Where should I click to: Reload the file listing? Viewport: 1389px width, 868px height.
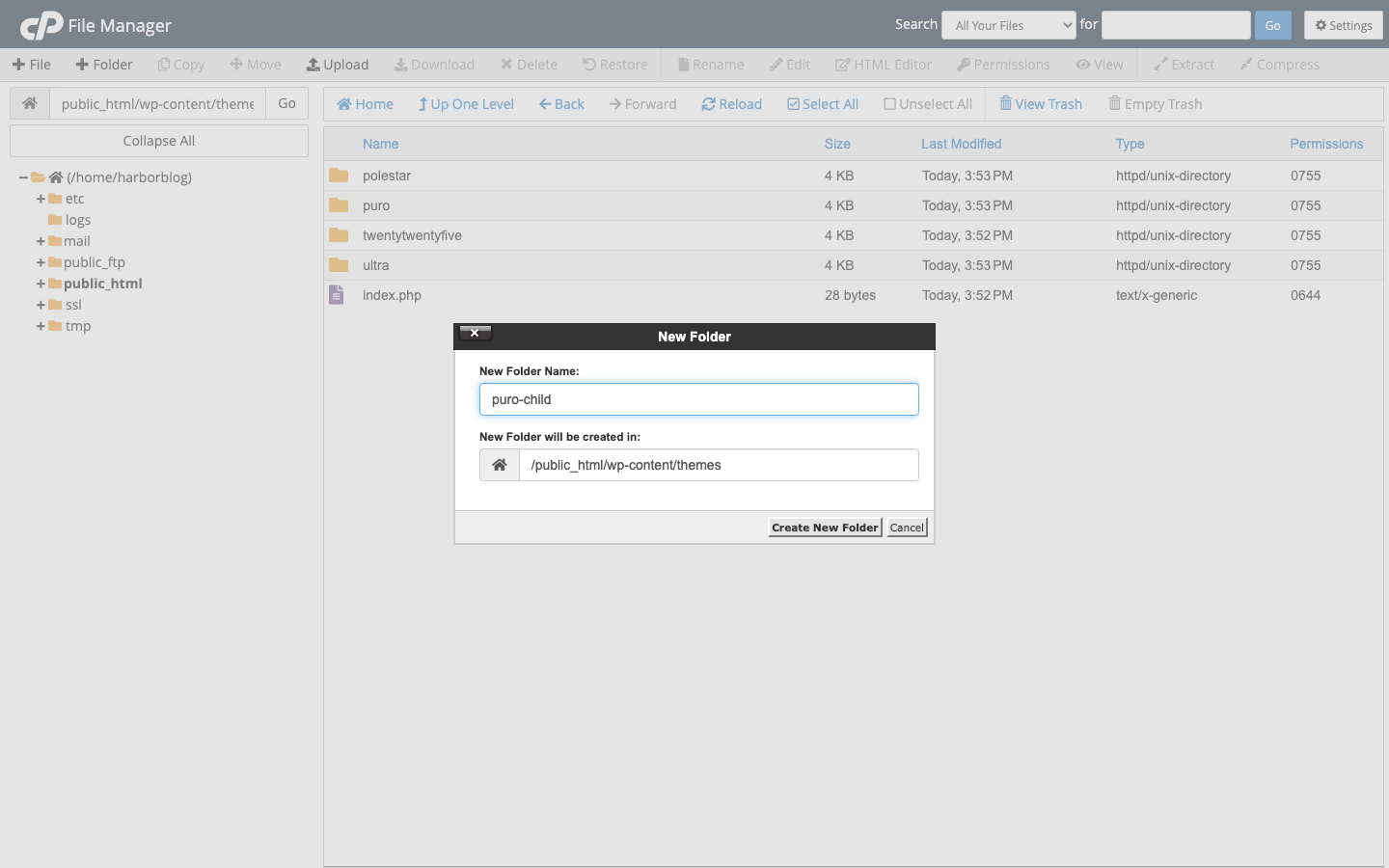pos(731,104)
